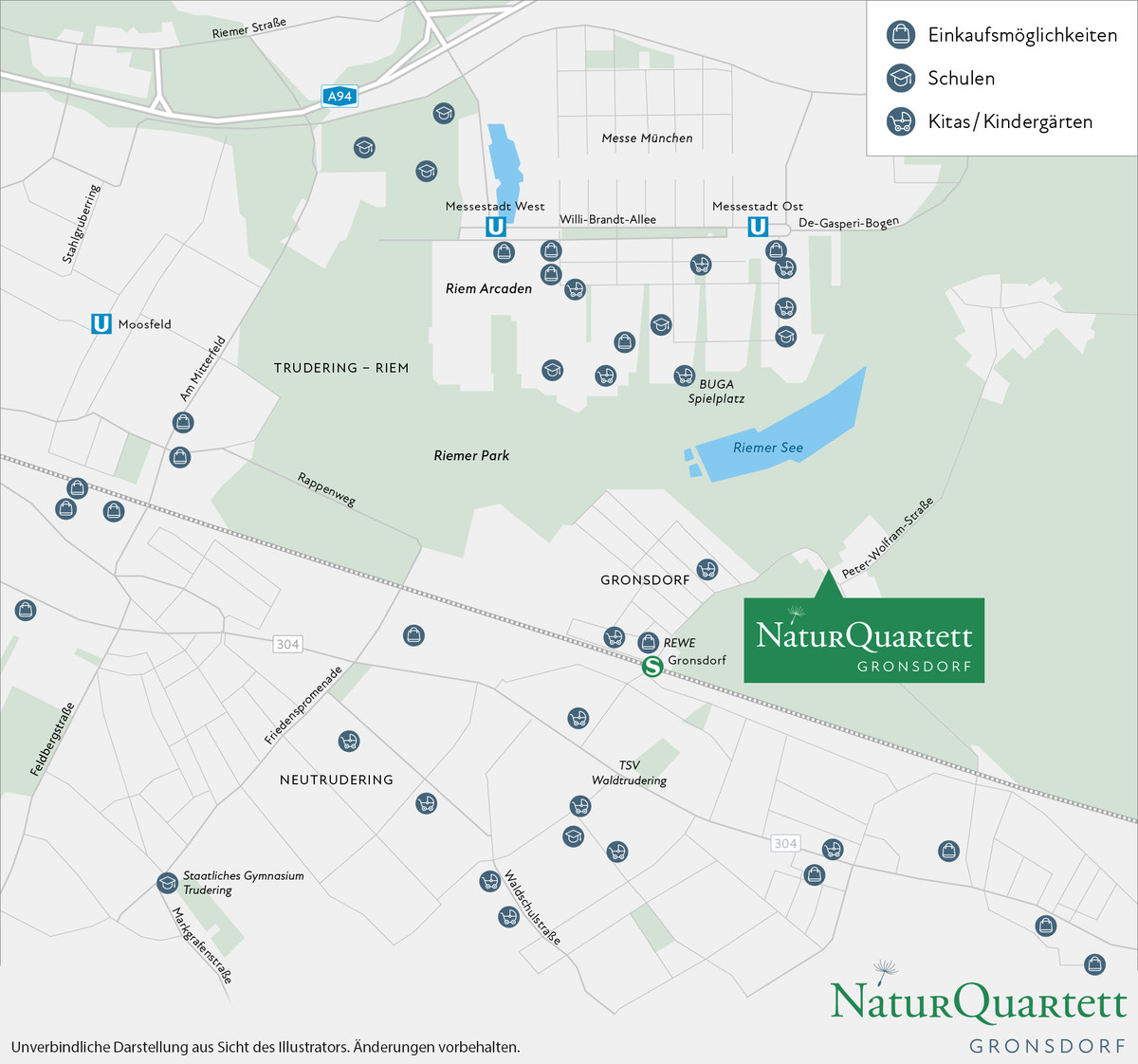The width and height of the screenshot is (1138, 1064).
Task: Click the Riemer See label
Action: pos(768,447)
